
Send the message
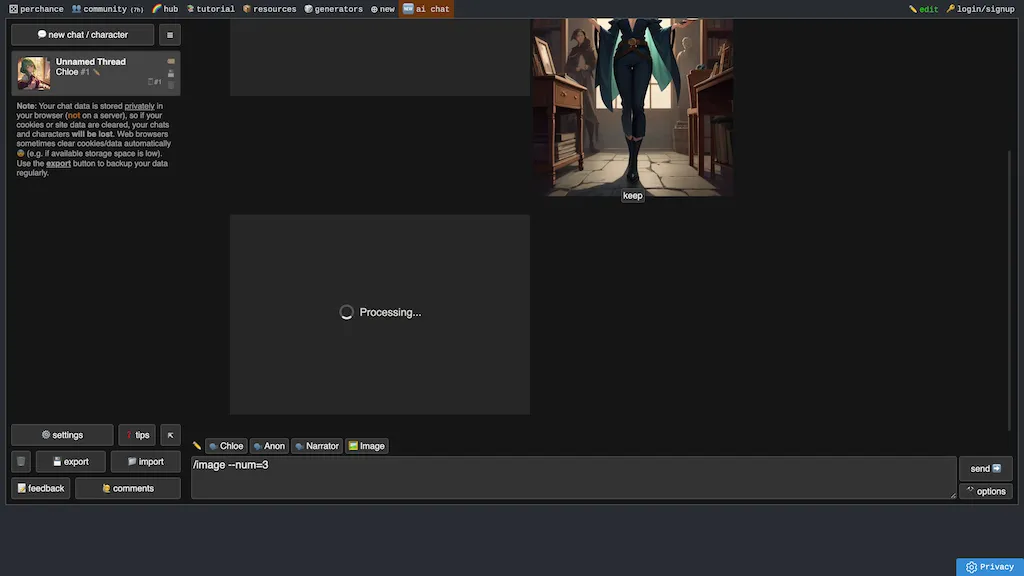985,468
